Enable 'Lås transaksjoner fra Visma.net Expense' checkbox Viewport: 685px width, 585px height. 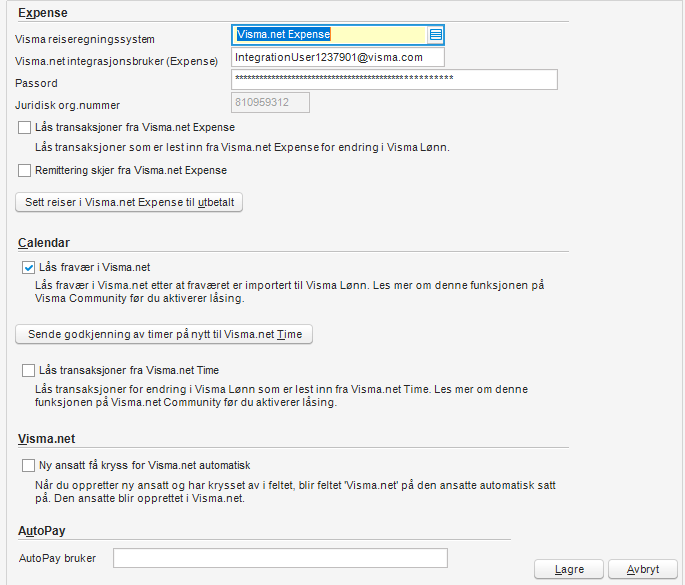[x=25, y=128]
